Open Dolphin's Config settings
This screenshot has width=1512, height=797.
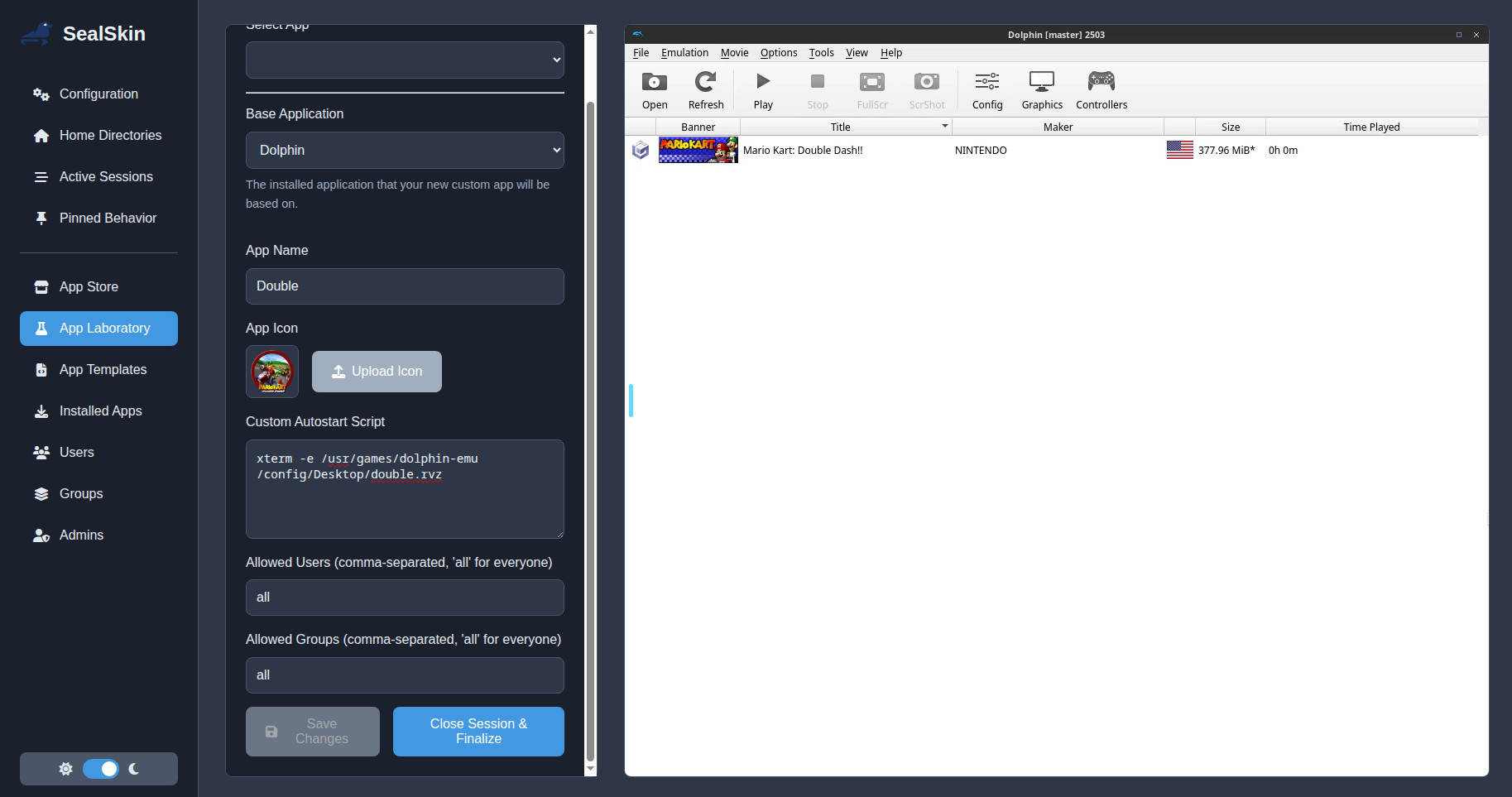pyautogui.click(x=986, y=89)
